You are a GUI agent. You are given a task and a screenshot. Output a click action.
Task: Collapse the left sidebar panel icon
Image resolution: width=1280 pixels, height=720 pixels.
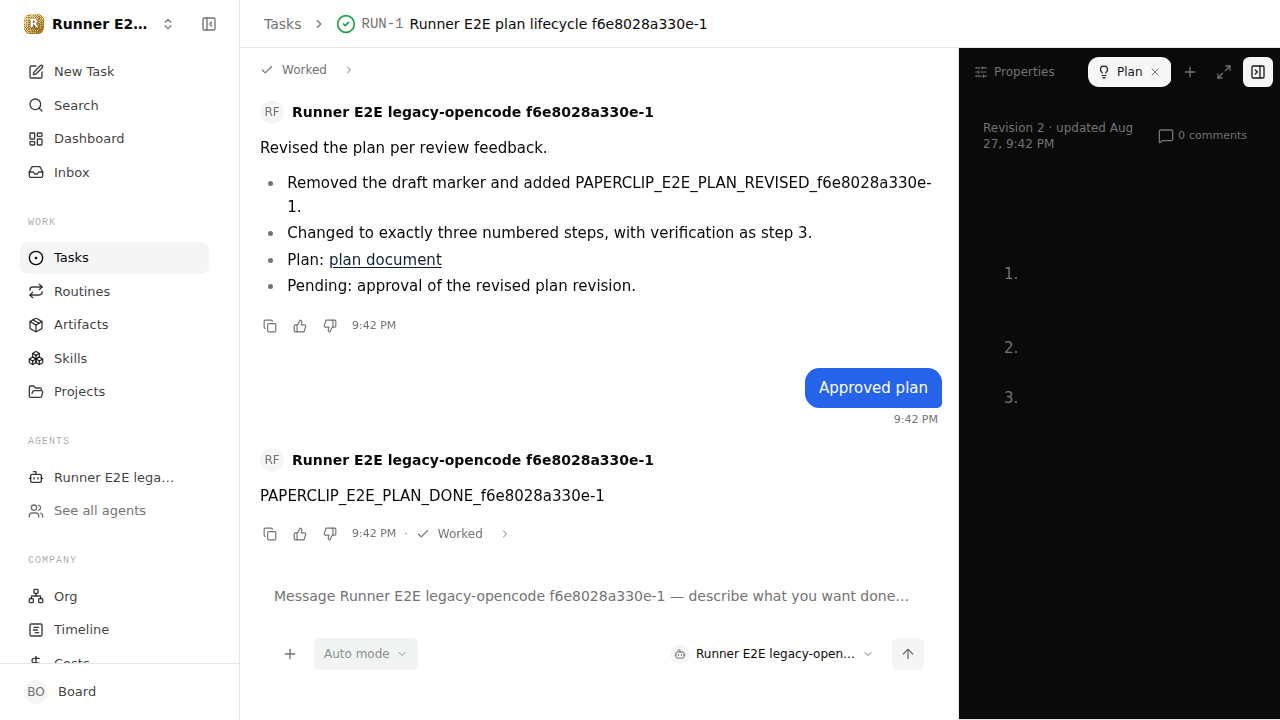pos(209,24)
